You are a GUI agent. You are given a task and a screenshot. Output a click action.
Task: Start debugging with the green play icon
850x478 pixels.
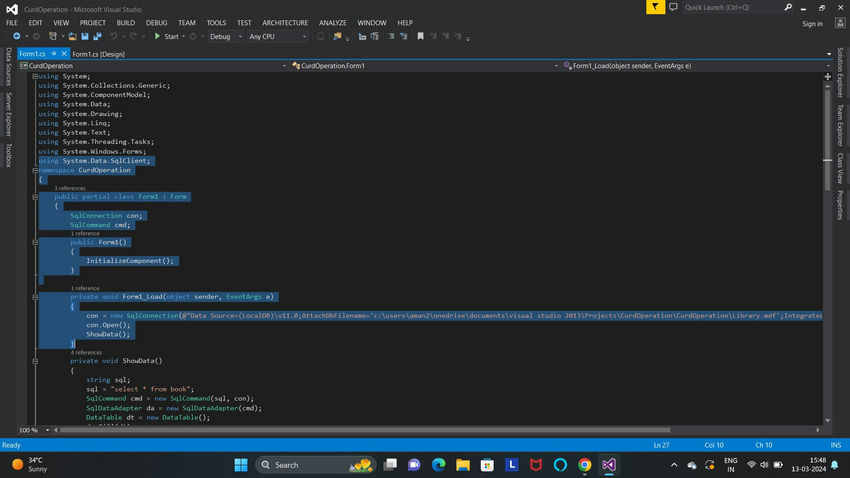(157, 36)
